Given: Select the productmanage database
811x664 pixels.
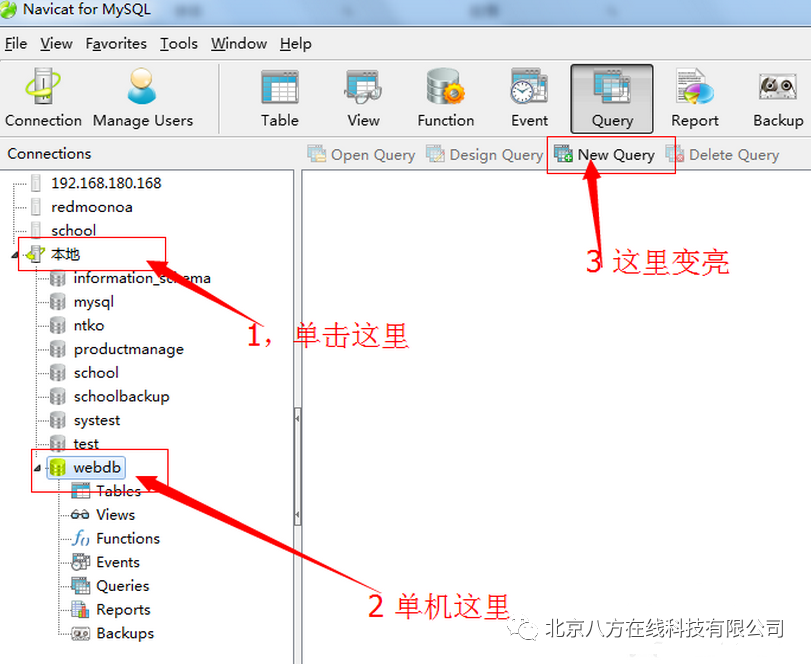Looking at the screenshot, I should [x=128, y=350].
